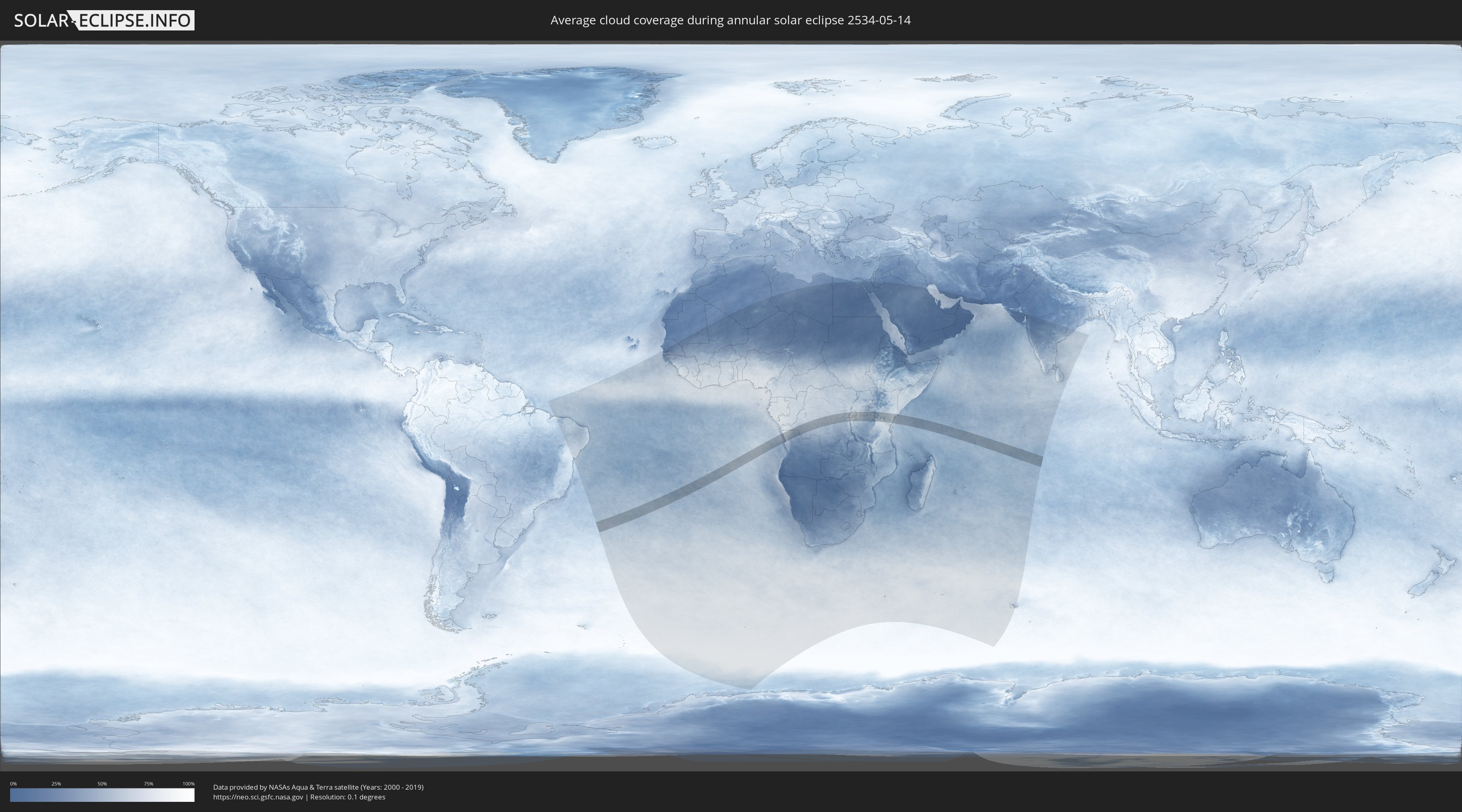Select the map title text about annular solar eclipse
1462x812 pixels.
[x=731, y=20]
